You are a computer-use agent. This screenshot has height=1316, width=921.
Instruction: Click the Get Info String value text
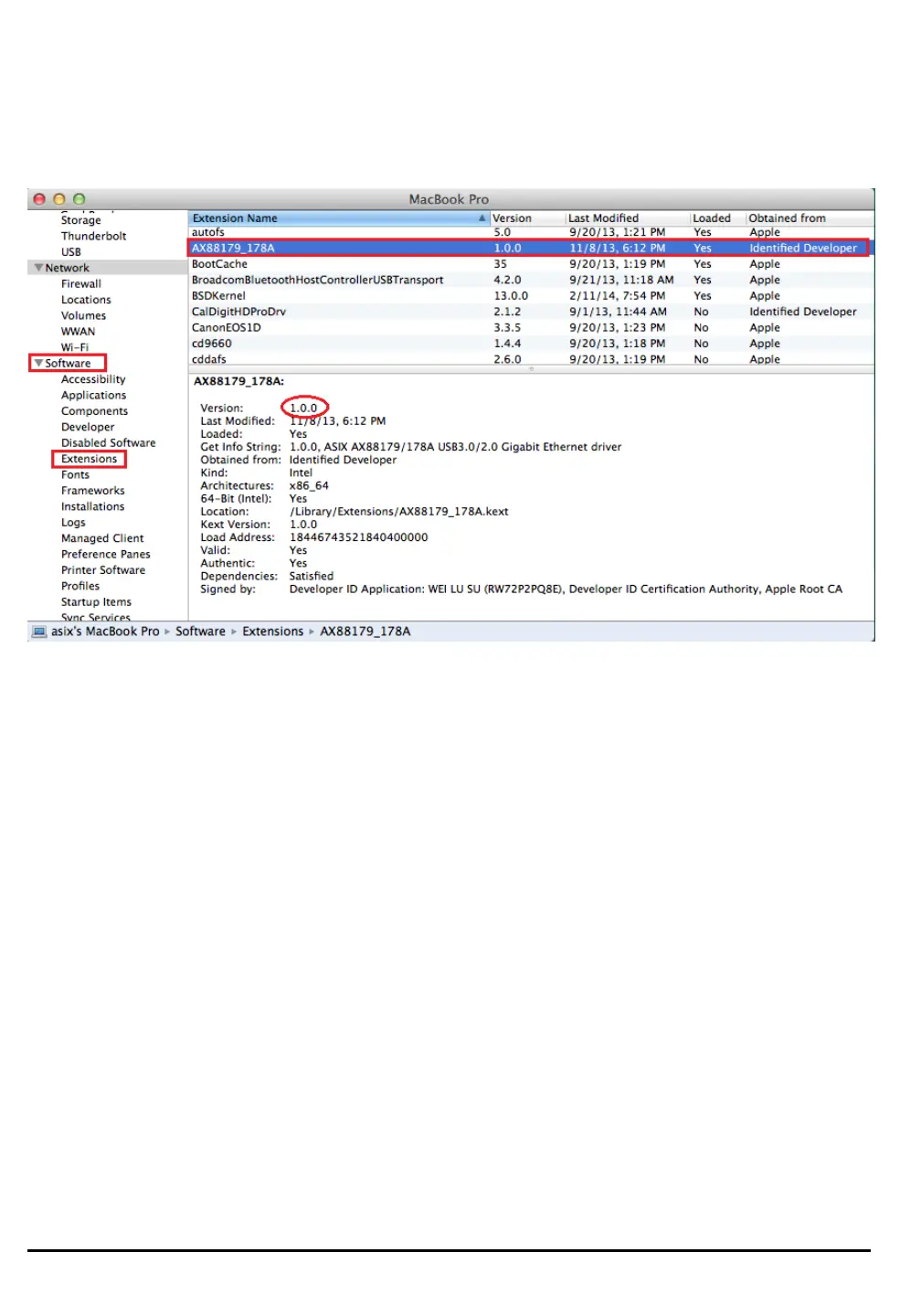tap(455, 447)
